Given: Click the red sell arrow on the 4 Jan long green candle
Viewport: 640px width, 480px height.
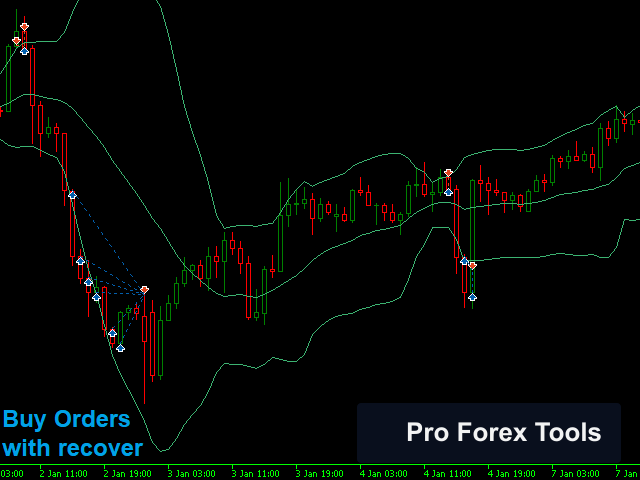Looking at the screenshot, I should tap(473, 266).
